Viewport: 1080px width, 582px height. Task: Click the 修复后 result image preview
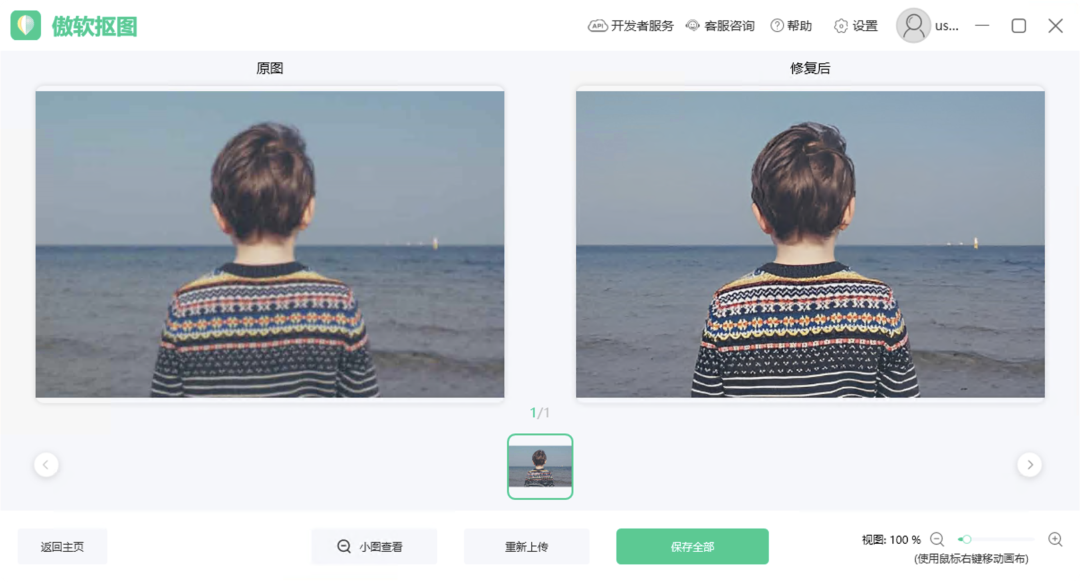810,244
